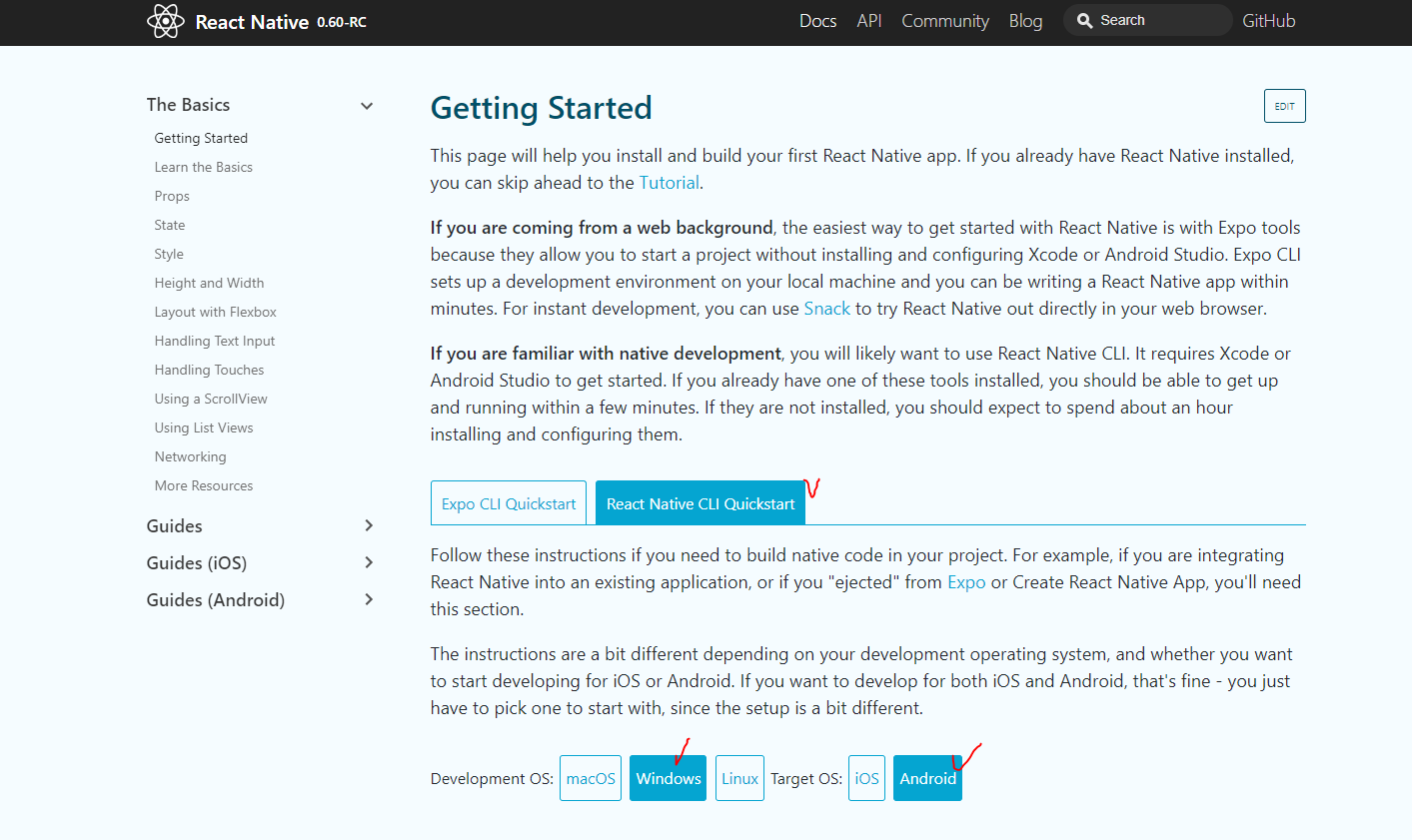The width and height of the screenshot is (1412, 840).
Task: Open the State sidebar link
Action: (x=170, y=225)
